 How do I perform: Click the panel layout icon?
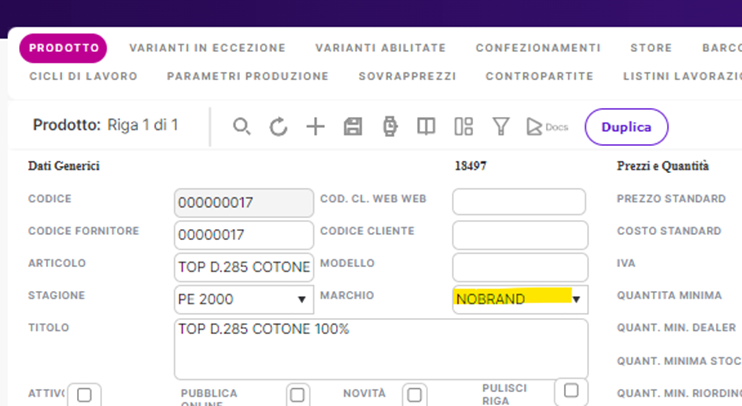(x=463, y=127)
